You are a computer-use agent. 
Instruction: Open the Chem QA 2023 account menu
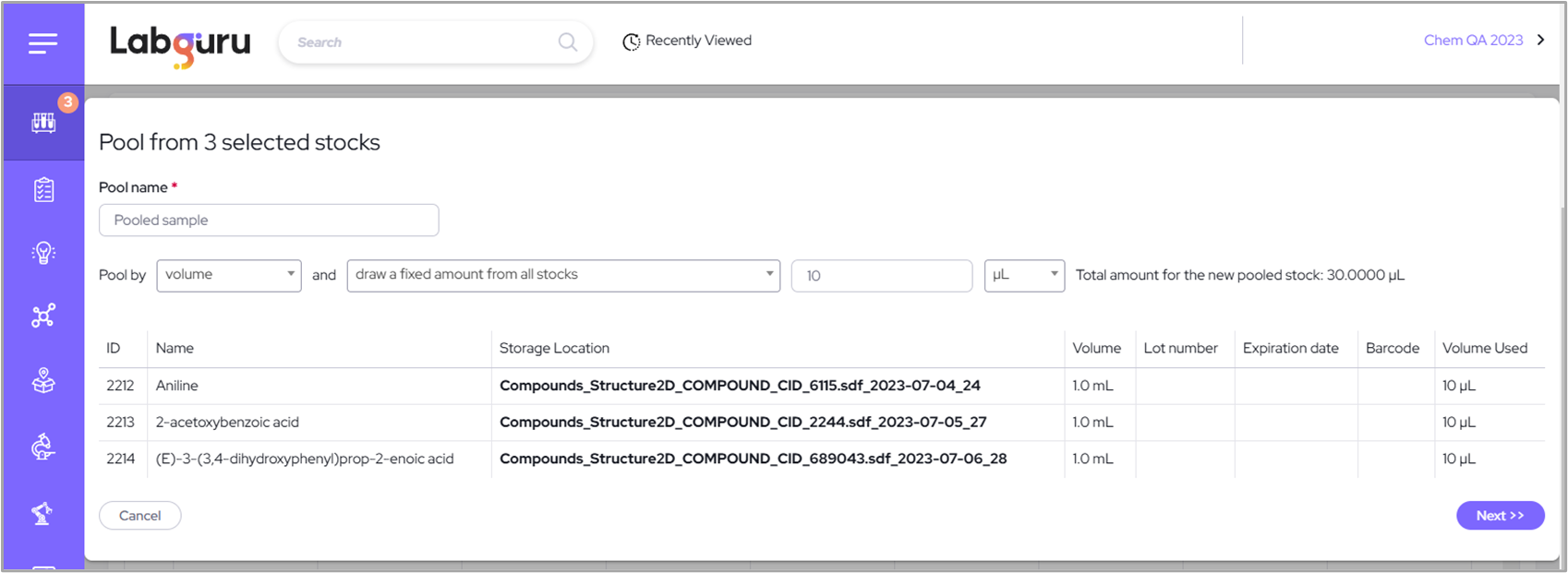[1483, 41]
